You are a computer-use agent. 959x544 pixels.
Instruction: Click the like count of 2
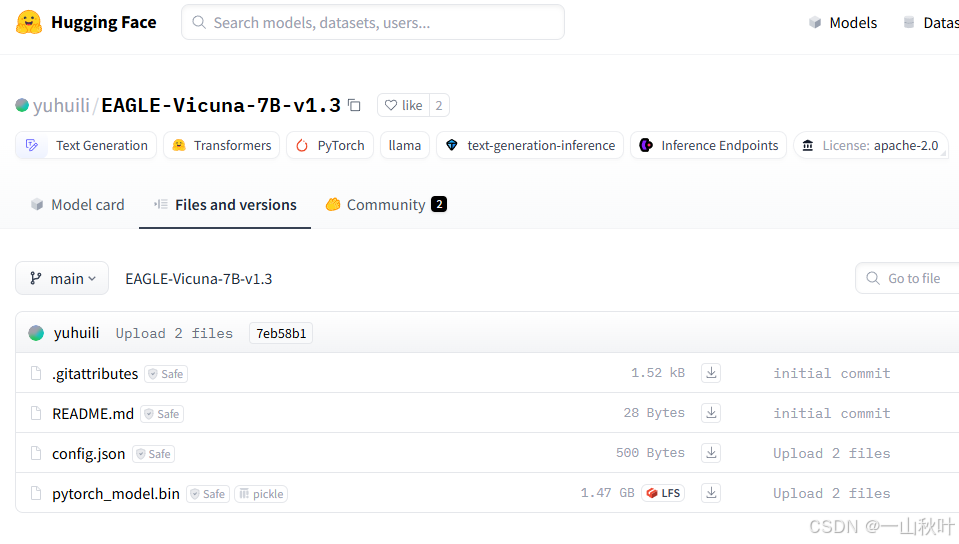(x=439, y=105)
